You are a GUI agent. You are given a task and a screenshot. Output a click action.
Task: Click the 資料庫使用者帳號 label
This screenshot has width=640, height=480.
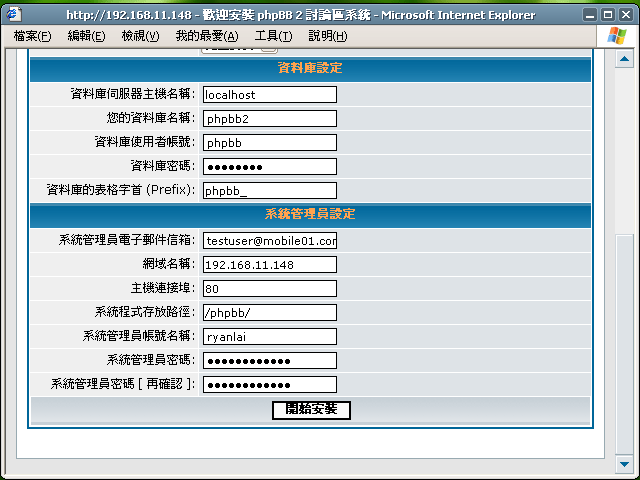click(144, 142)
